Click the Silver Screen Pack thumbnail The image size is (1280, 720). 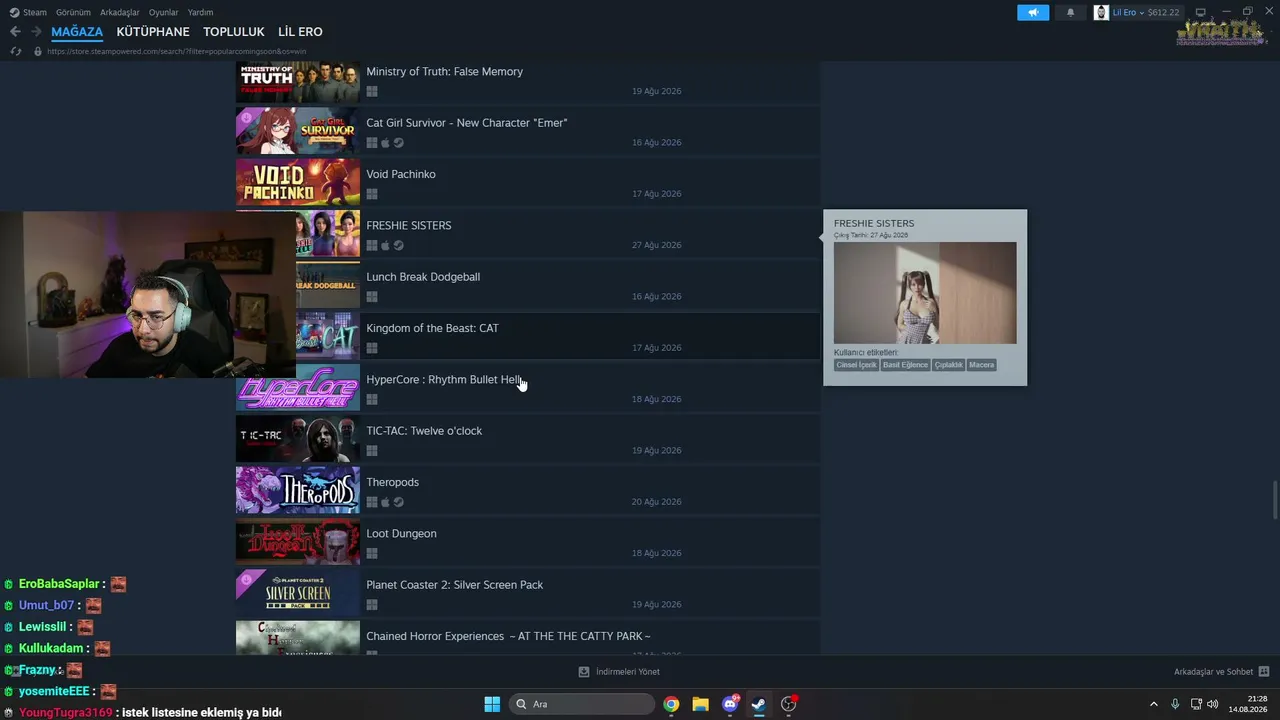click(298, 594)
